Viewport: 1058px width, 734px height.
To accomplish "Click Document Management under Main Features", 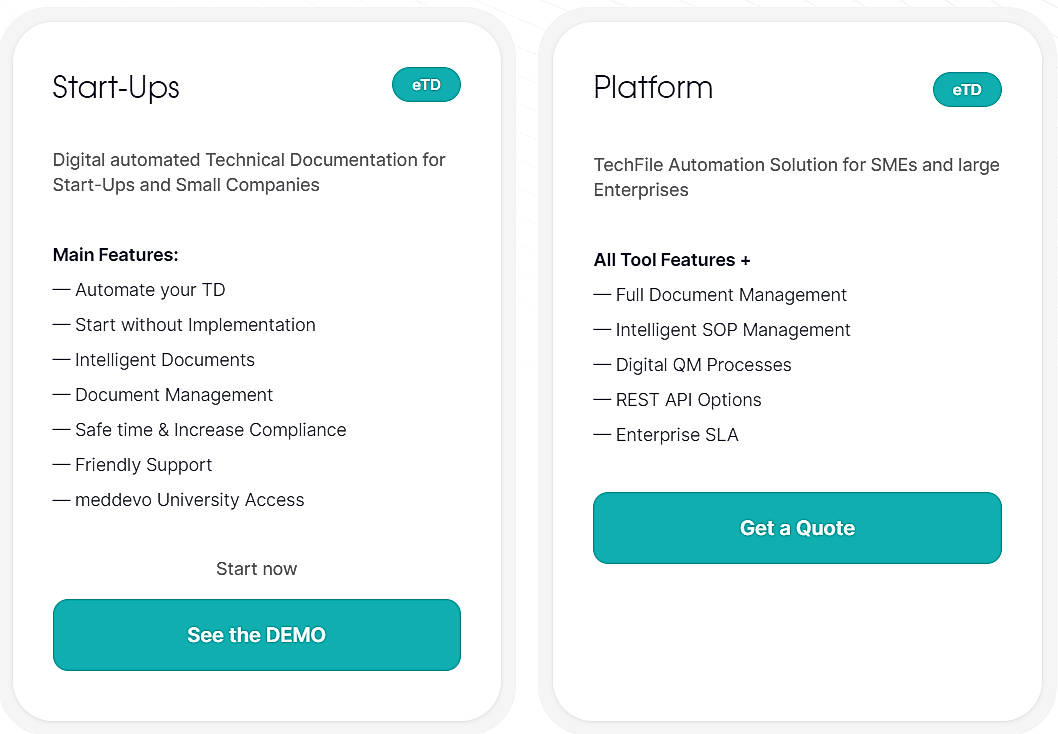I will tap(162, 395).
